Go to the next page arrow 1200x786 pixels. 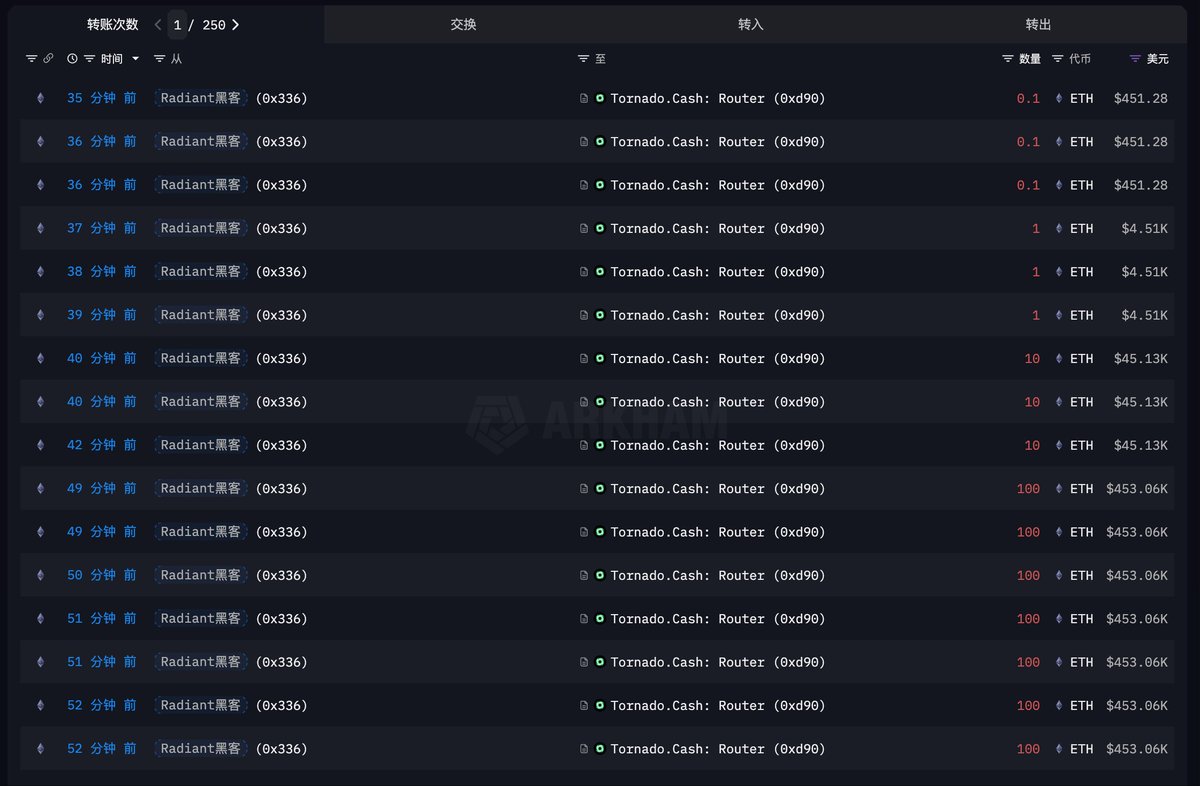pyautogui.click(x=235, y=24)
